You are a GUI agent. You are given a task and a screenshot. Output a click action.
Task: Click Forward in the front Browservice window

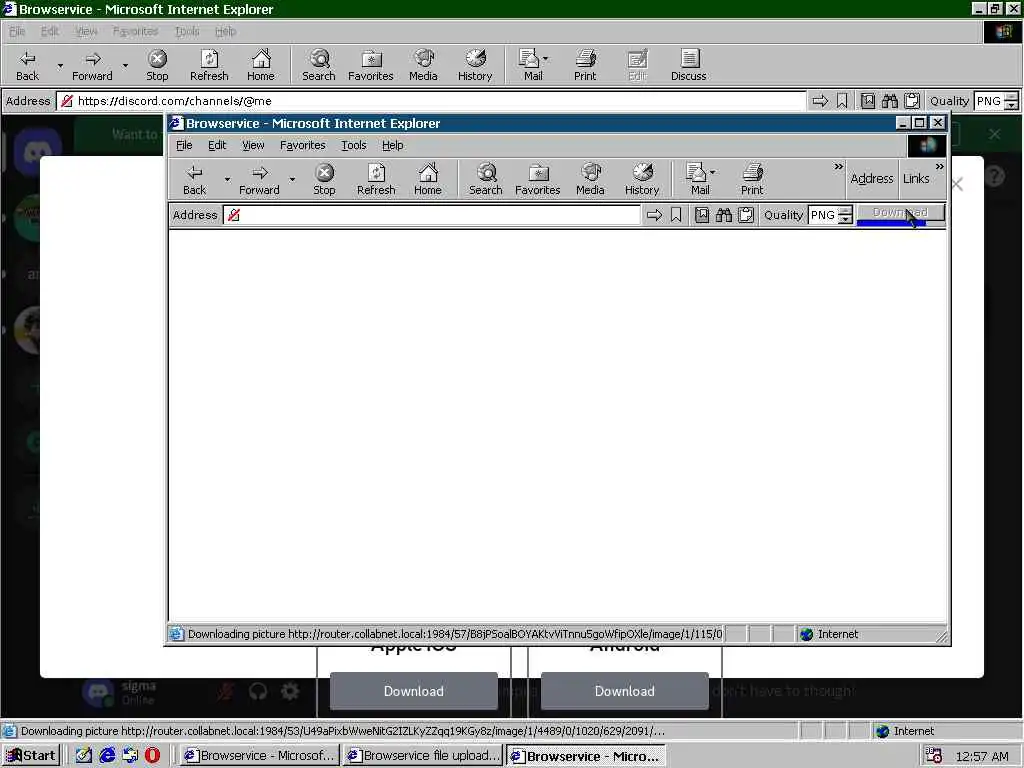(x=259, y=179)
